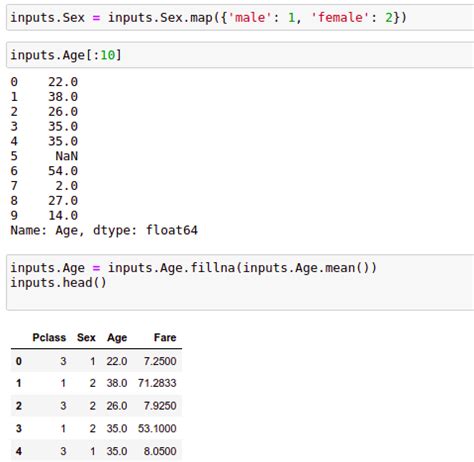Select the Age column header
Viewport: 474px width, 462px height.
(117, 337)
